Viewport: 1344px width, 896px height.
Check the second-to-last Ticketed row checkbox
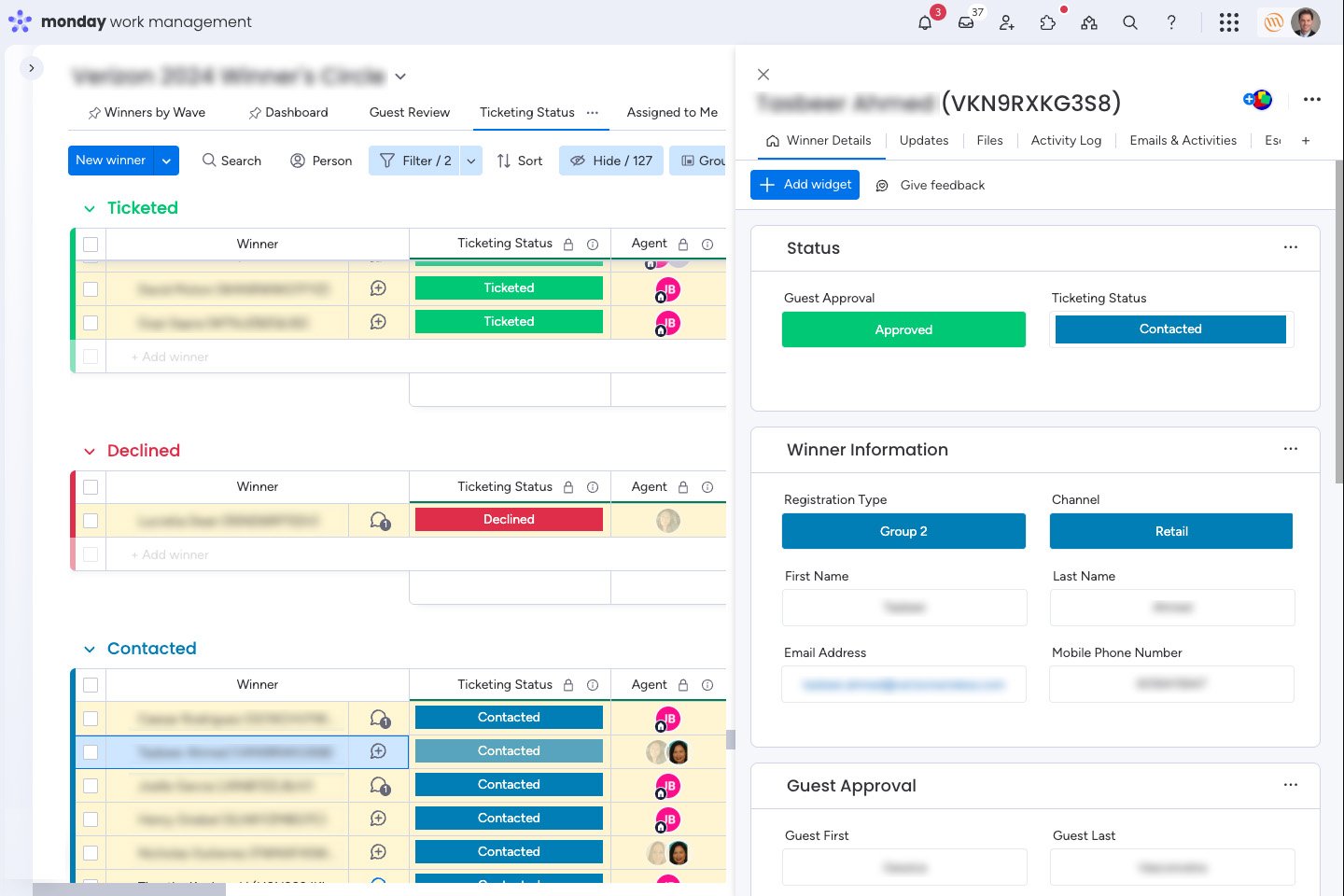(91, 289)
